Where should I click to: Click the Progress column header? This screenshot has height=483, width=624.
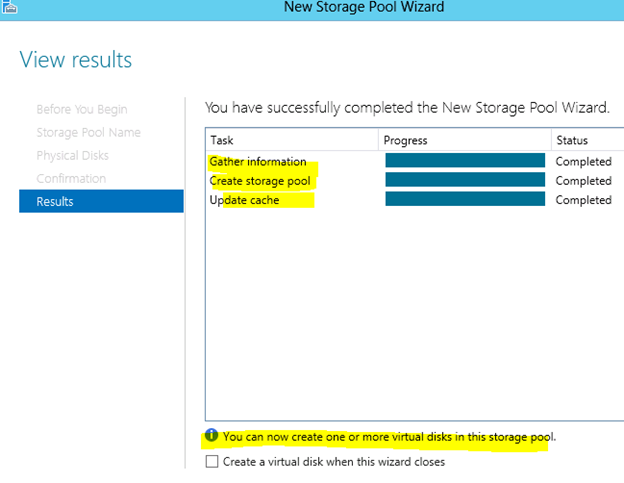coord(465,140)
